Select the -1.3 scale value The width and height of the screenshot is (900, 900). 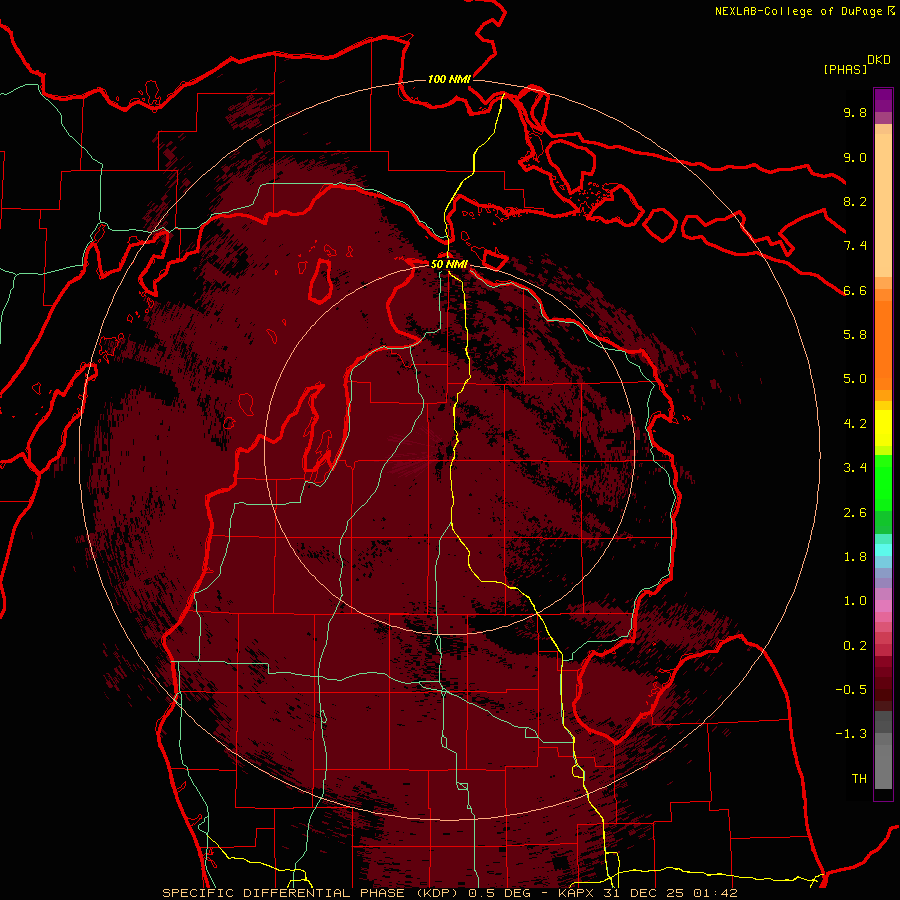[851, 734]
